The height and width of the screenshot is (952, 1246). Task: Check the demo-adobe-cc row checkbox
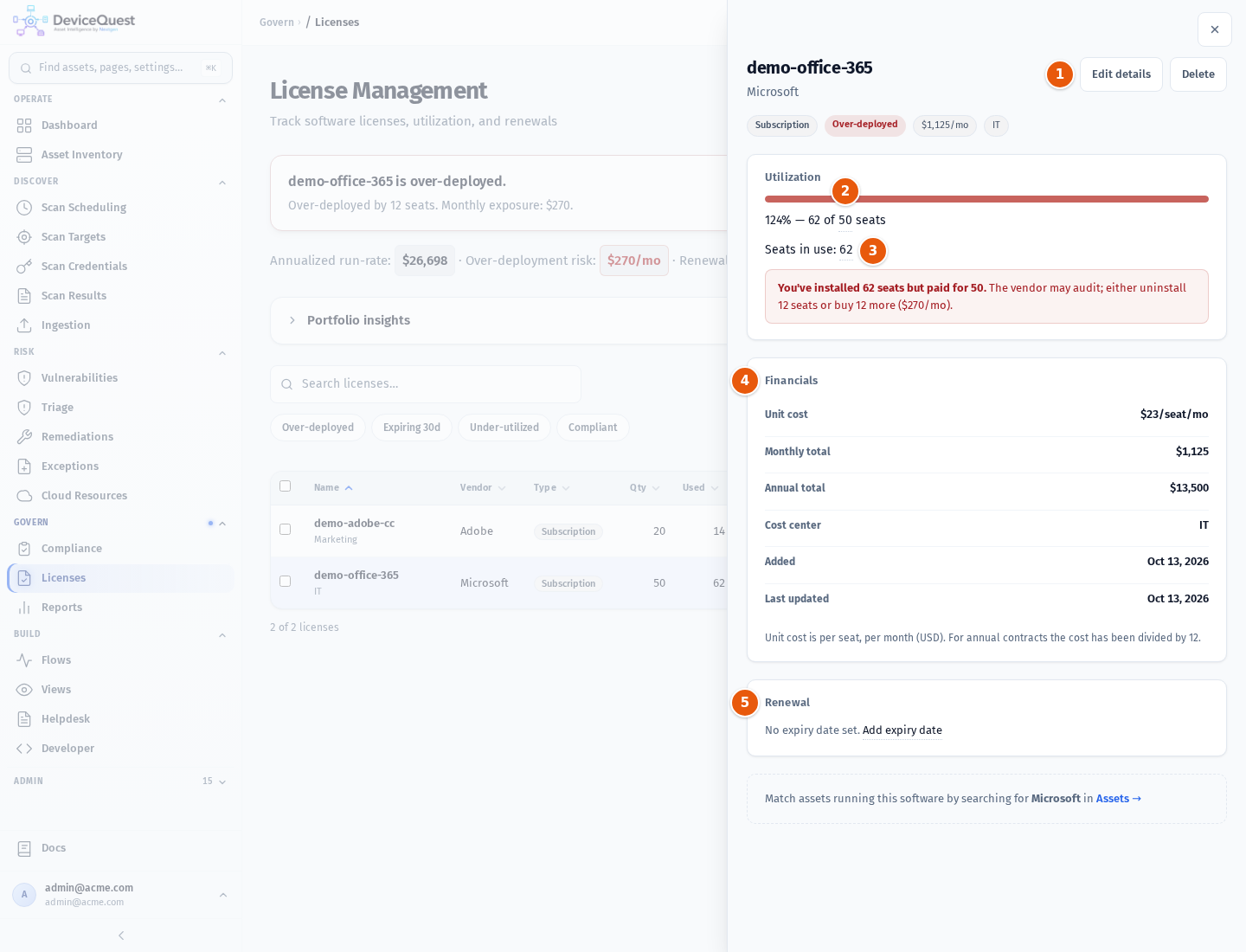[x=286, y=529]
